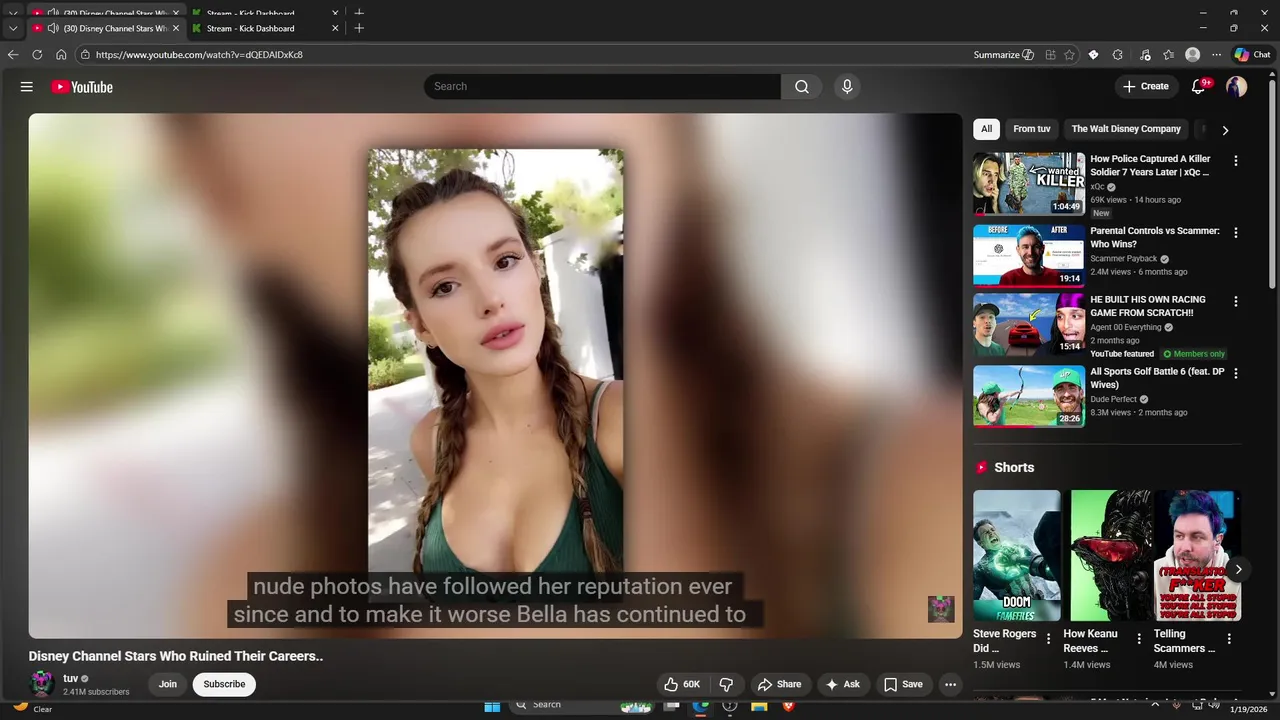
Task: Save the video with Save button
Action: tap(903, 684)
